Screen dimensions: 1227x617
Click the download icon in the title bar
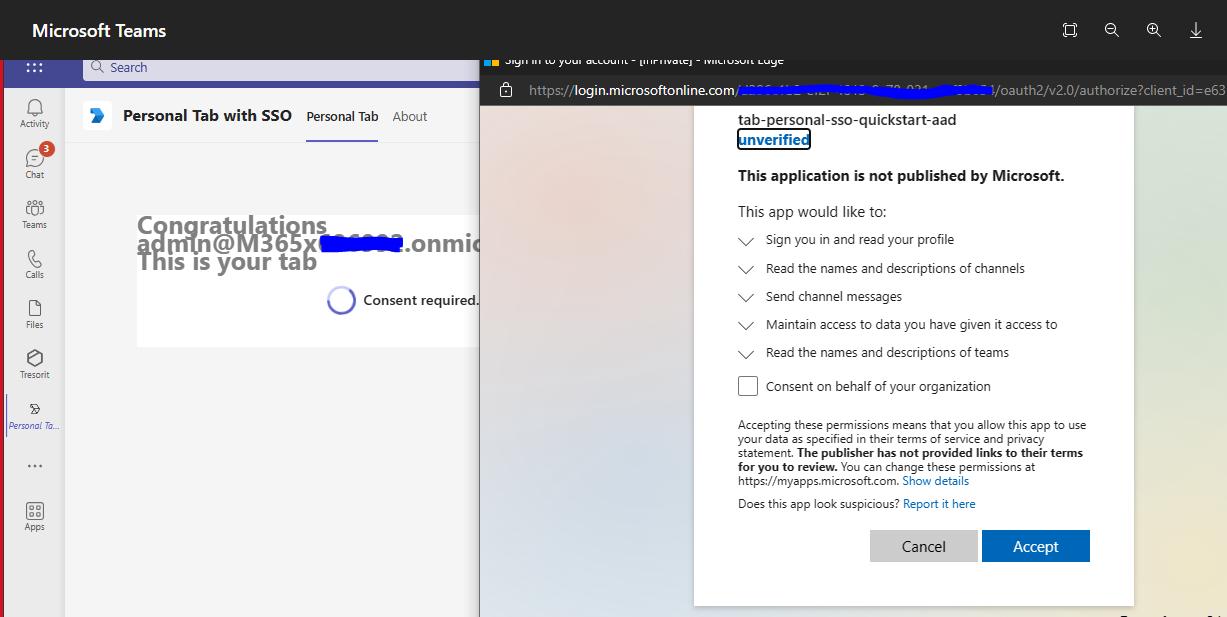tap(1195, 30)
